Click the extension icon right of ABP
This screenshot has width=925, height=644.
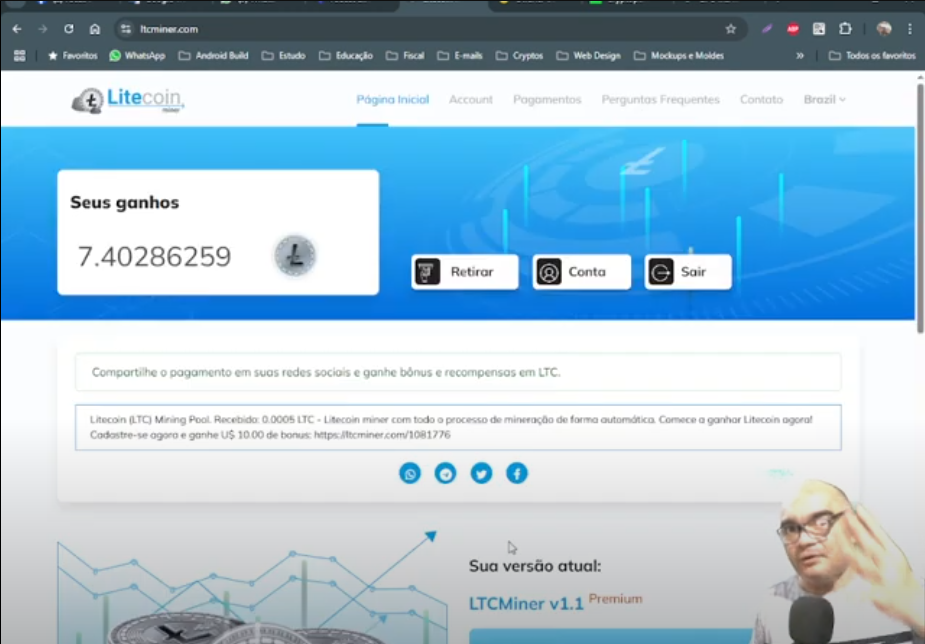point(819,29)
